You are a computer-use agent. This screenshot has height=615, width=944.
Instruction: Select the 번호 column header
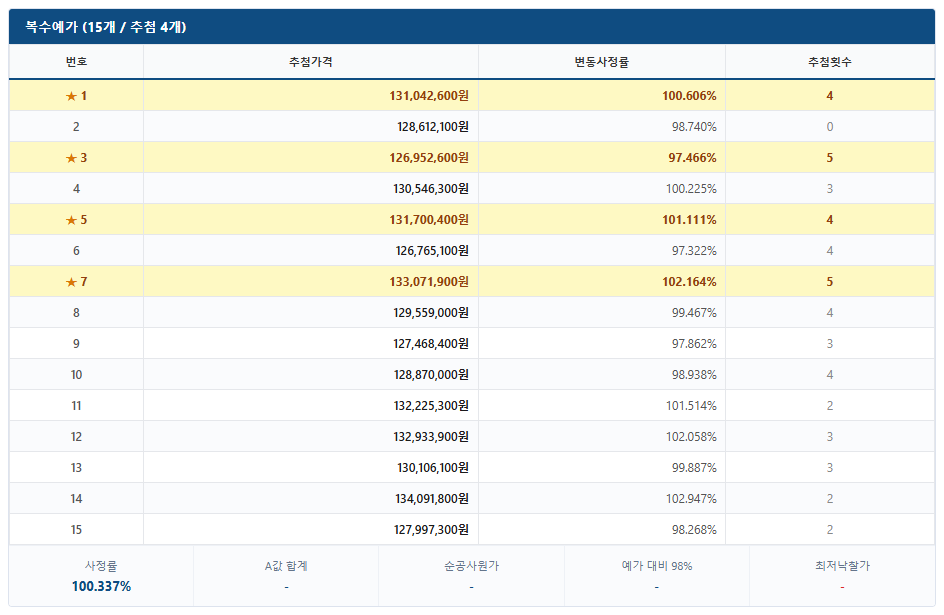tap(76, 61)
